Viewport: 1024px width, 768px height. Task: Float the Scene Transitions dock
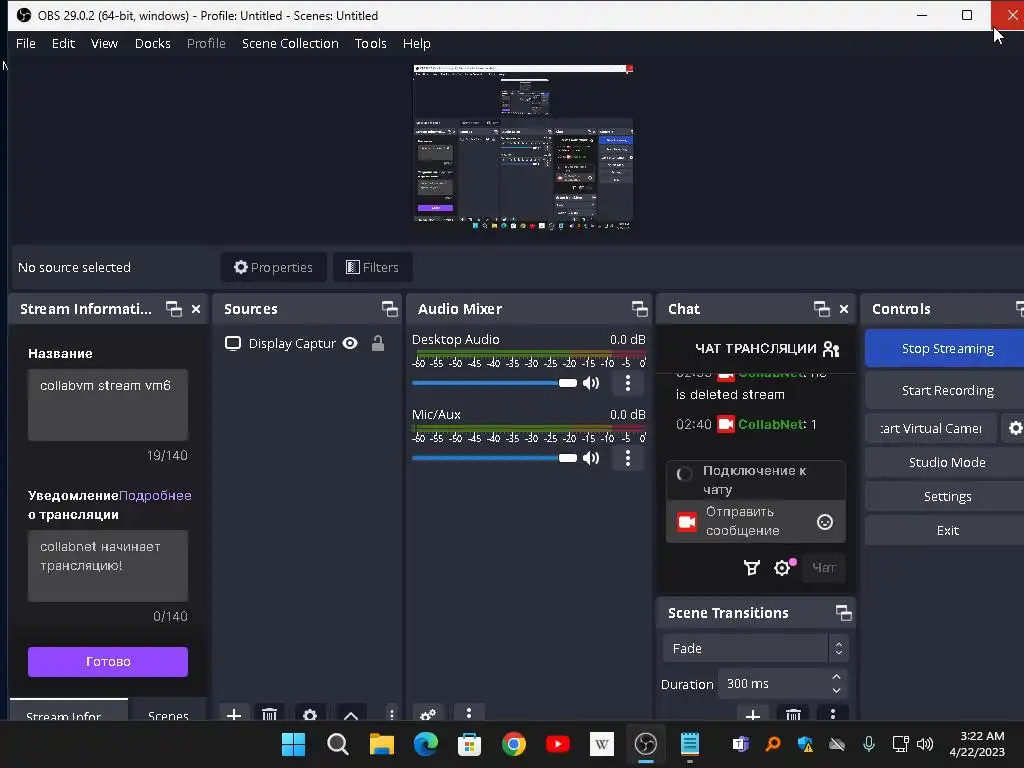844,613
